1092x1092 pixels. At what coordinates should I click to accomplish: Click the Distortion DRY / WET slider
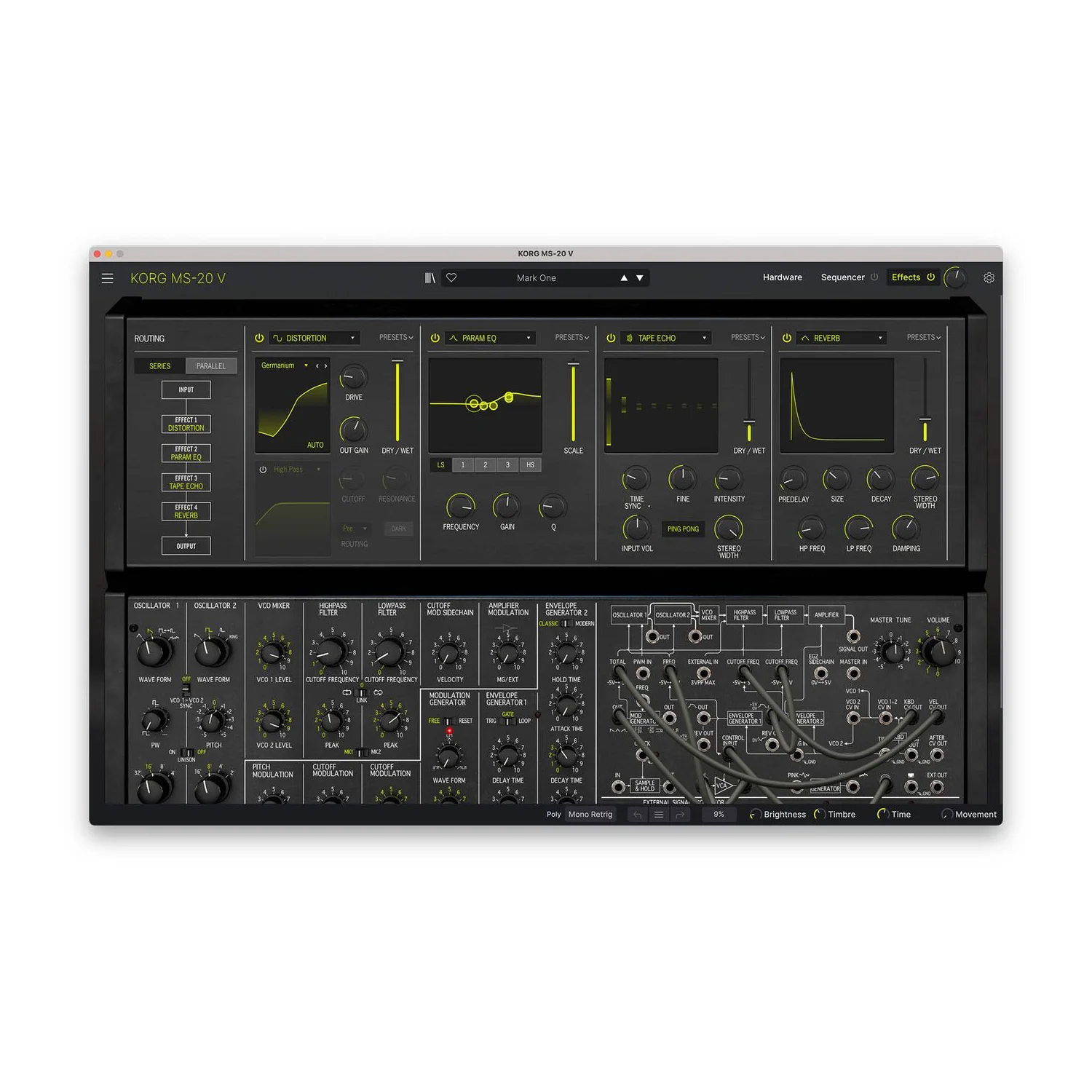[397, 400]
